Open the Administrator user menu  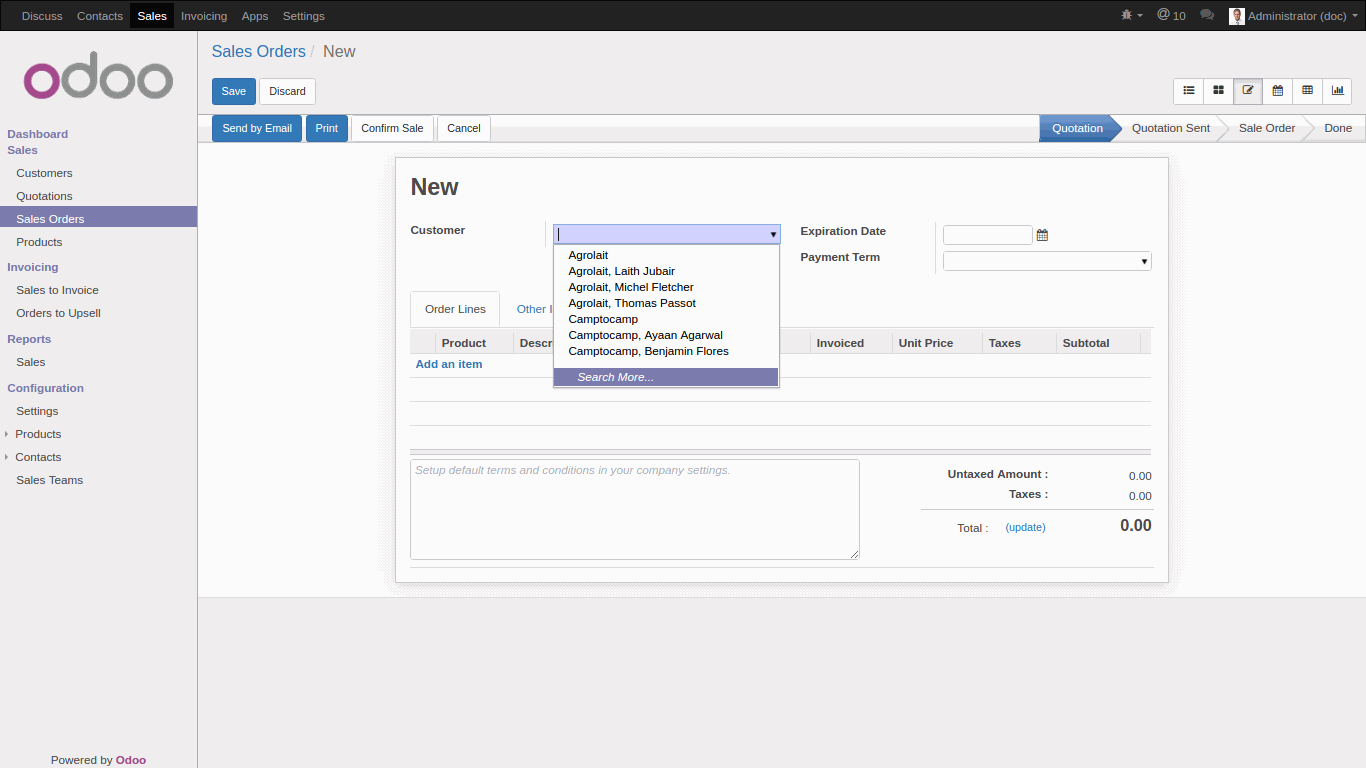click(1293, 15)
